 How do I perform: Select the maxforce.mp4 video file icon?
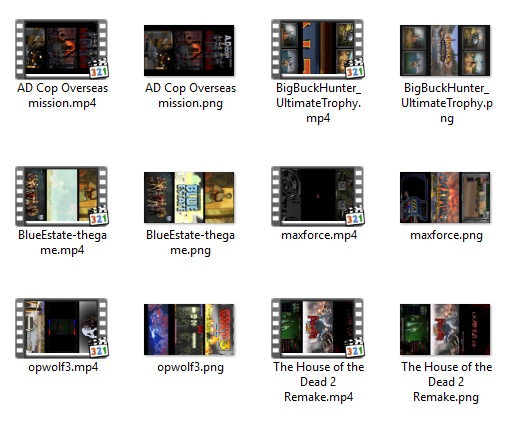click(317, 196)
